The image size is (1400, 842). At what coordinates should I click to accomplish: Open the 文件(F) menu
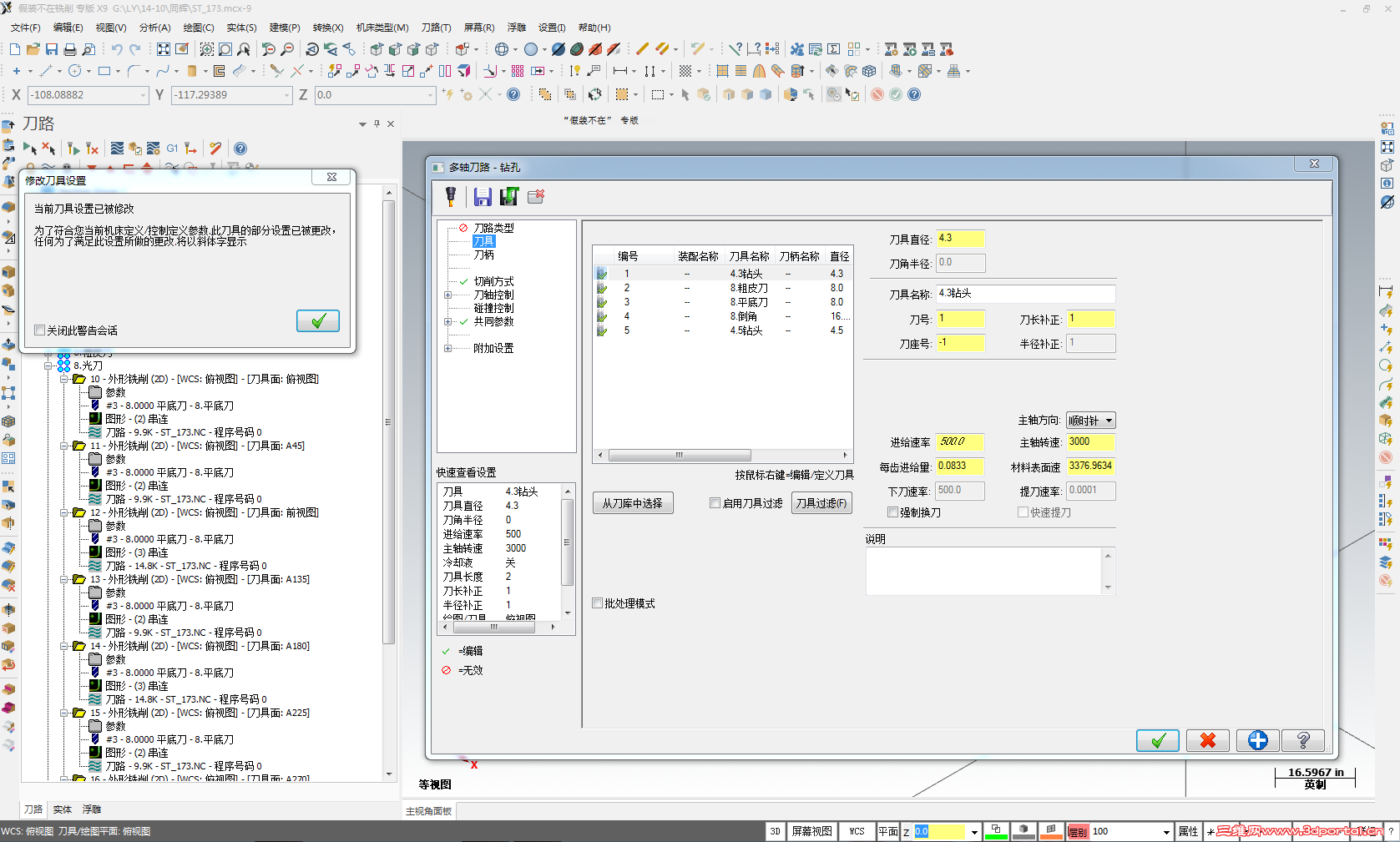[25, 28]
